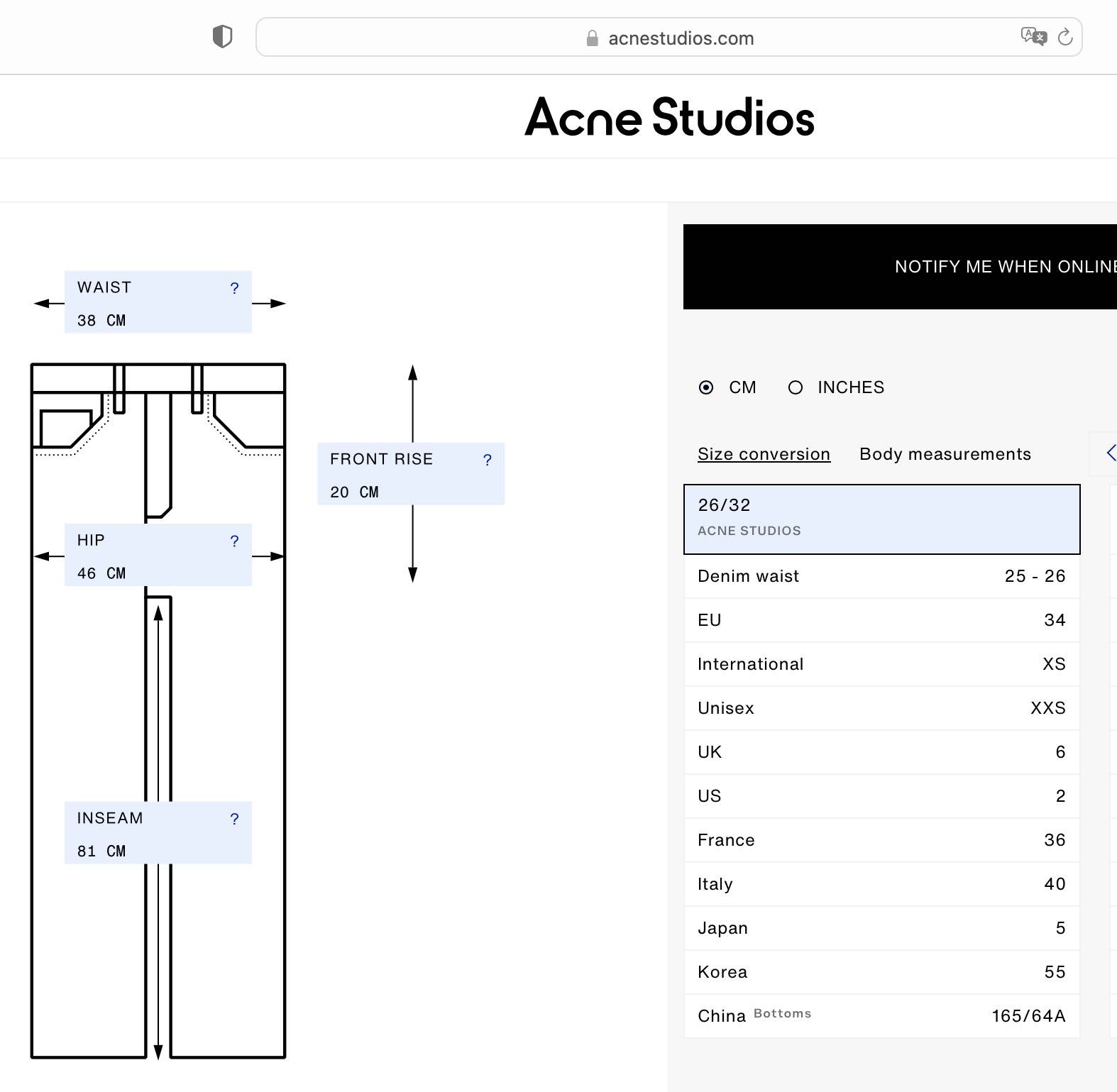Click the FRONT RISE 20 CM label
Image resolution: width=1117 pixels, height=1092 pixels.
(x=411, y=474)
